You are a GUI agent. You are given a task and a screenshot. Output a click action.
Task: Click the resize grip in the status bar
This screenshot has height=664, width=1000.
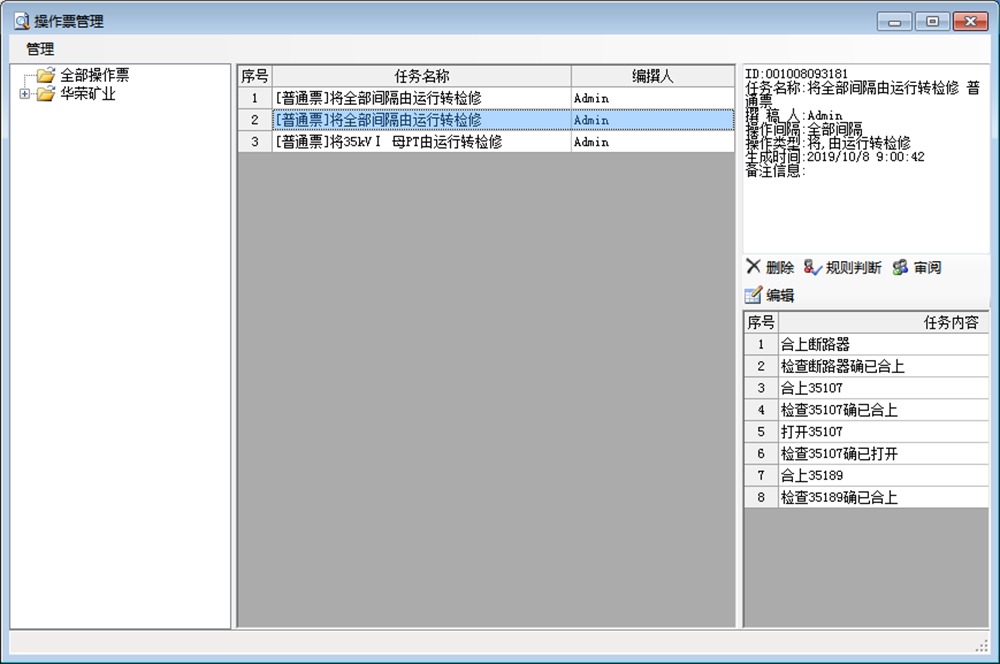(x=981, y=644)
